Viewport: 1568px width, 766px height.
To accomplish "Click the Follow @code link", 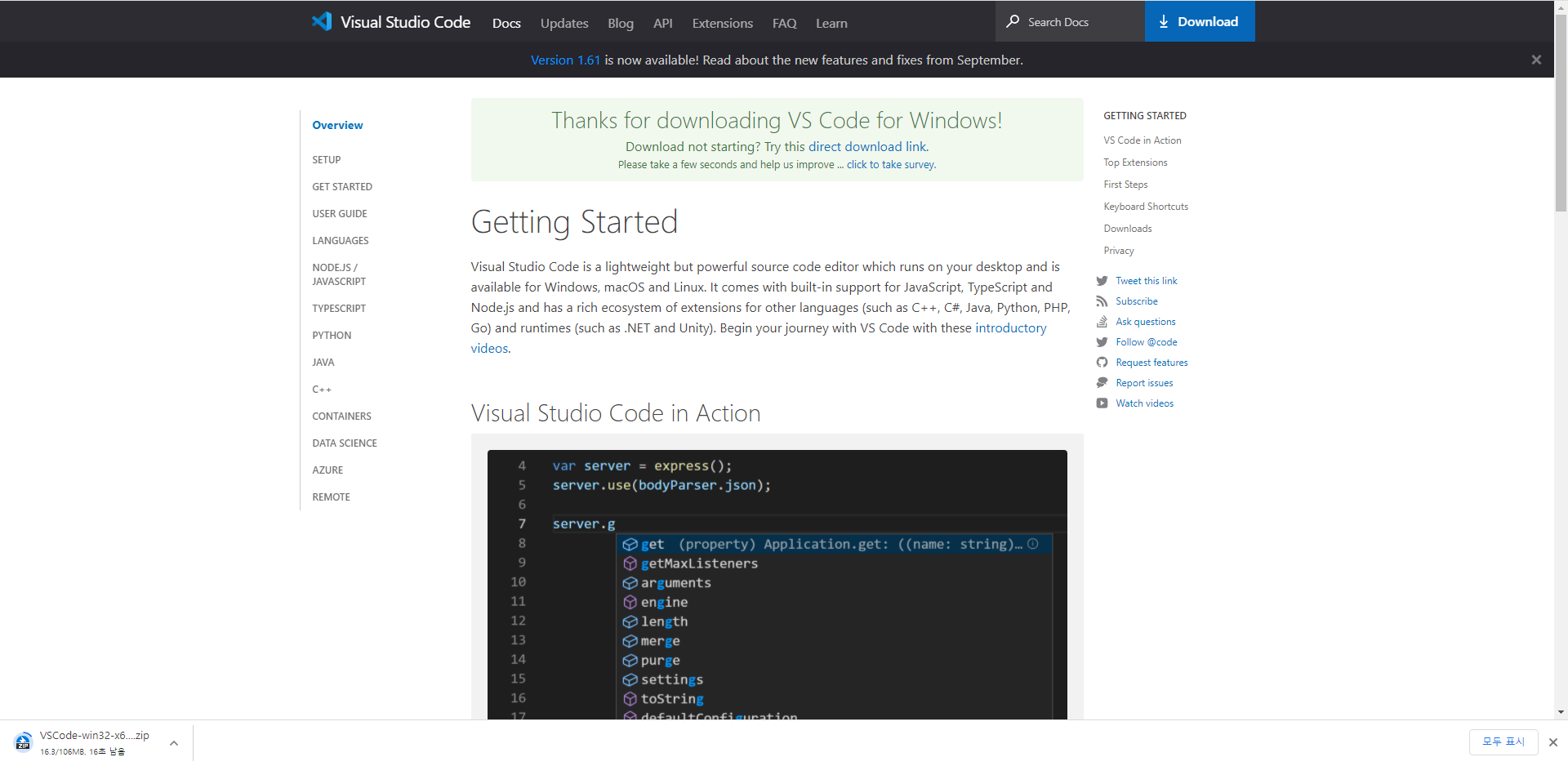I will pyautogui.click(x=1147, y=342).
